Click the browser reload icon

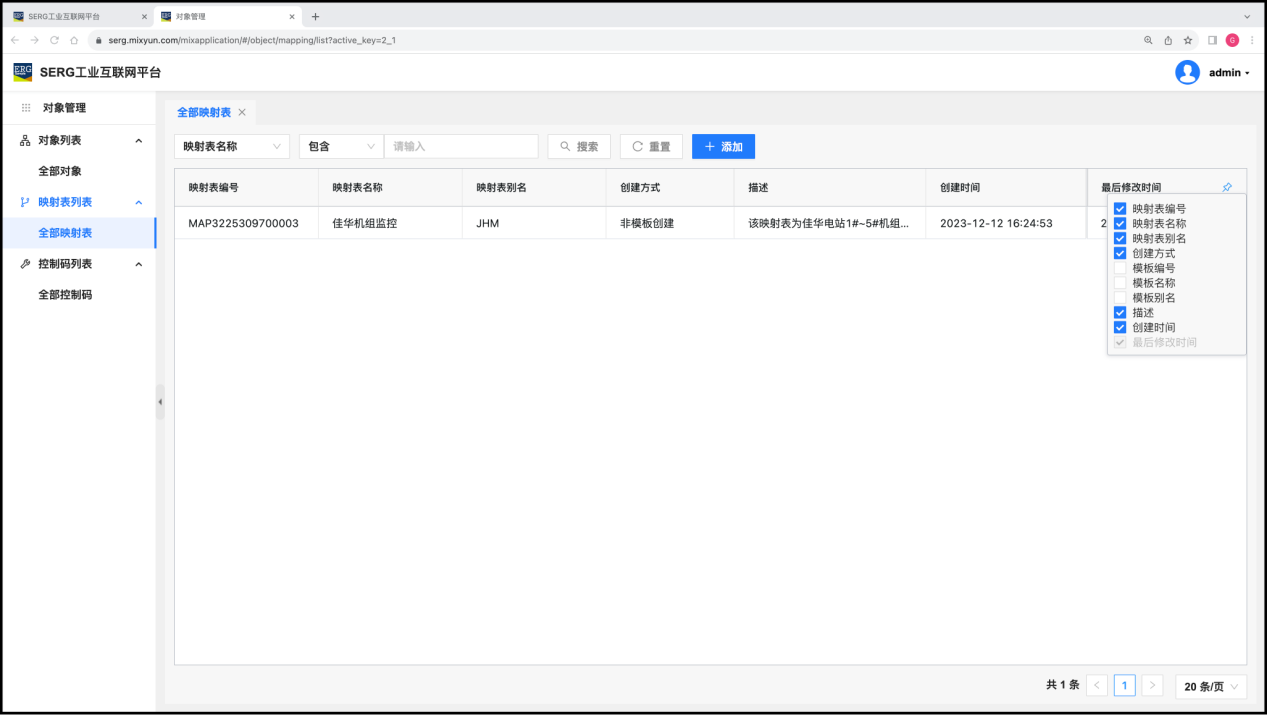pyautogui.click(x=54, y=40)
